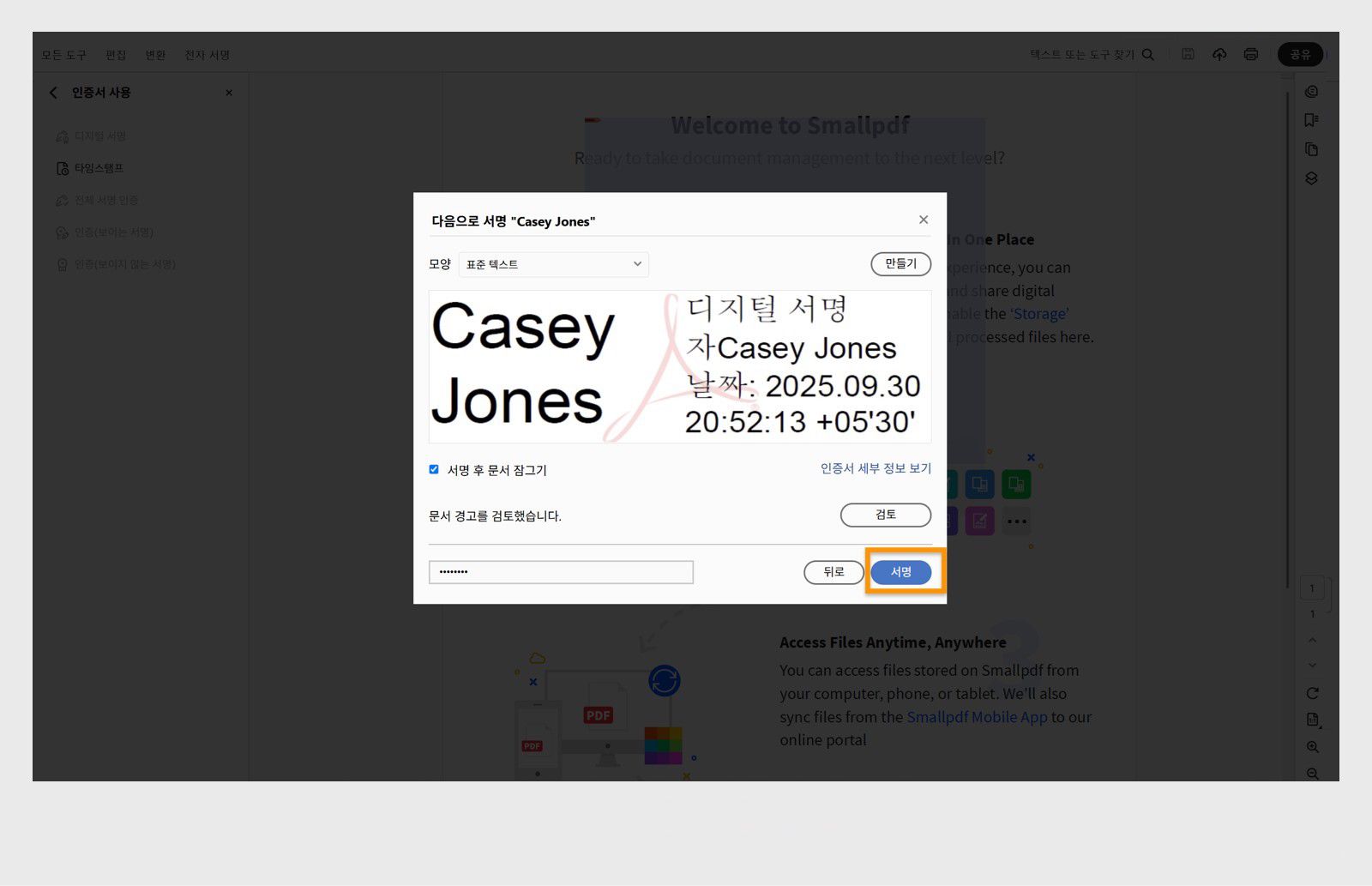Click the zoom in magnifier icon

coord(1313,748)
